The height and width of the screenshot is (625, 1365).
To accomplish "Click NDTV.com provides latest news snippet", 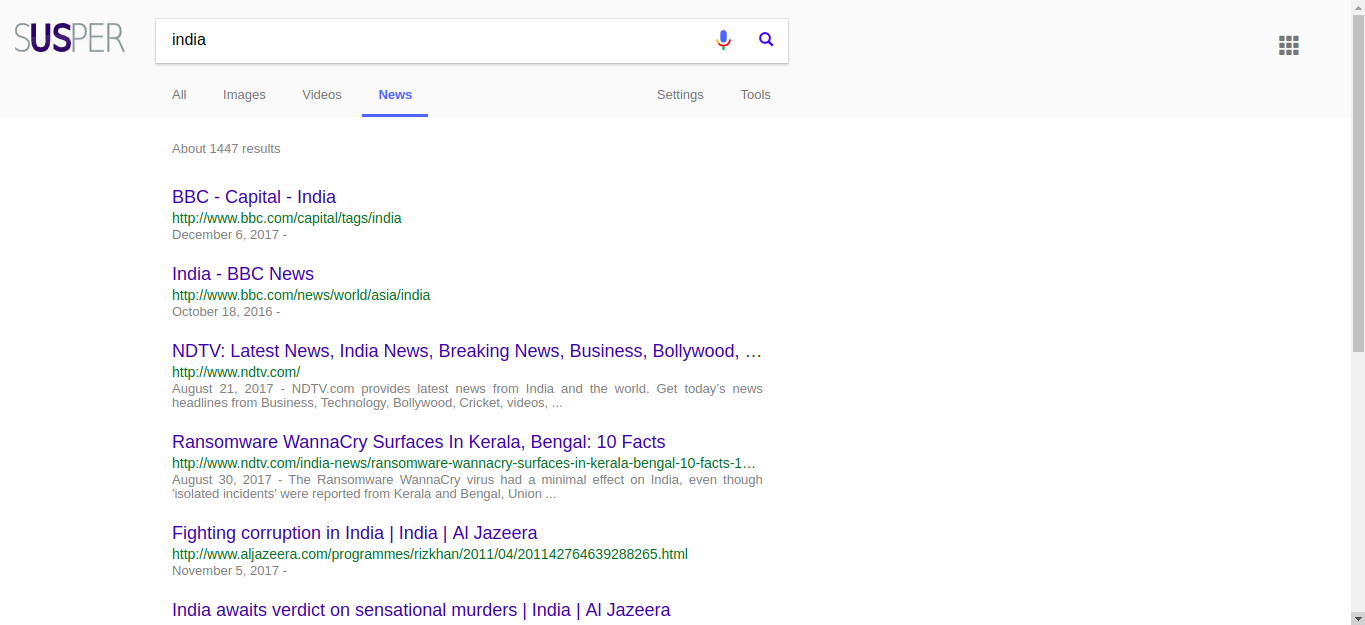I will coord(467,396).
